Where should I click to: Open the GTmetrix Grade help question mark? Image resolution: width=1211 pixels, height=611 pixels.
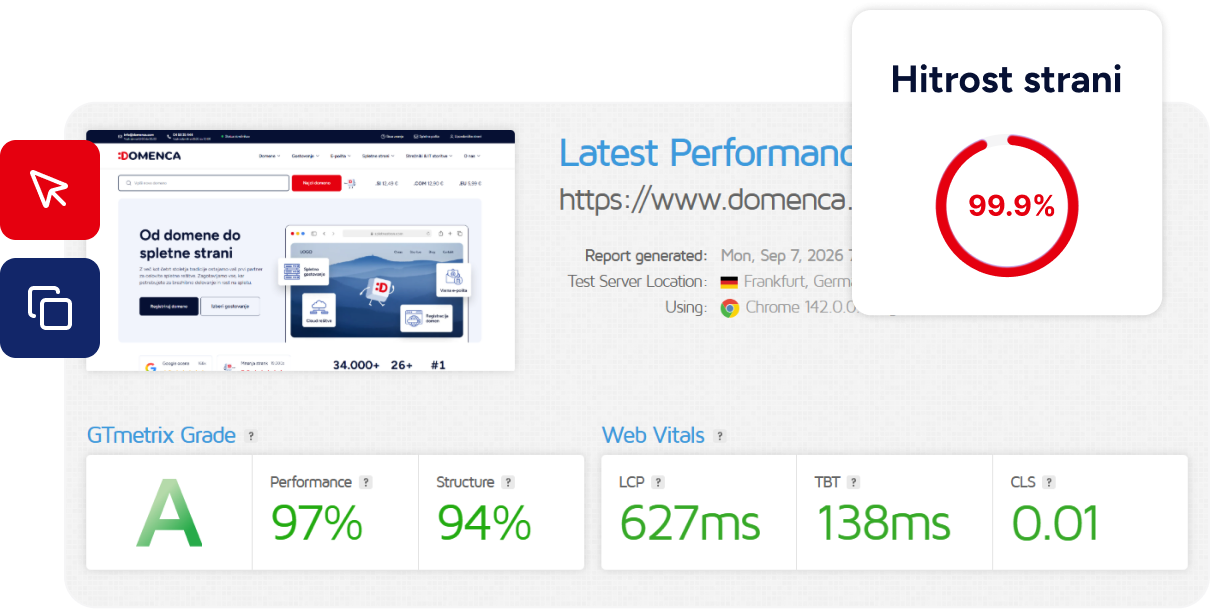tap(251, 436)
